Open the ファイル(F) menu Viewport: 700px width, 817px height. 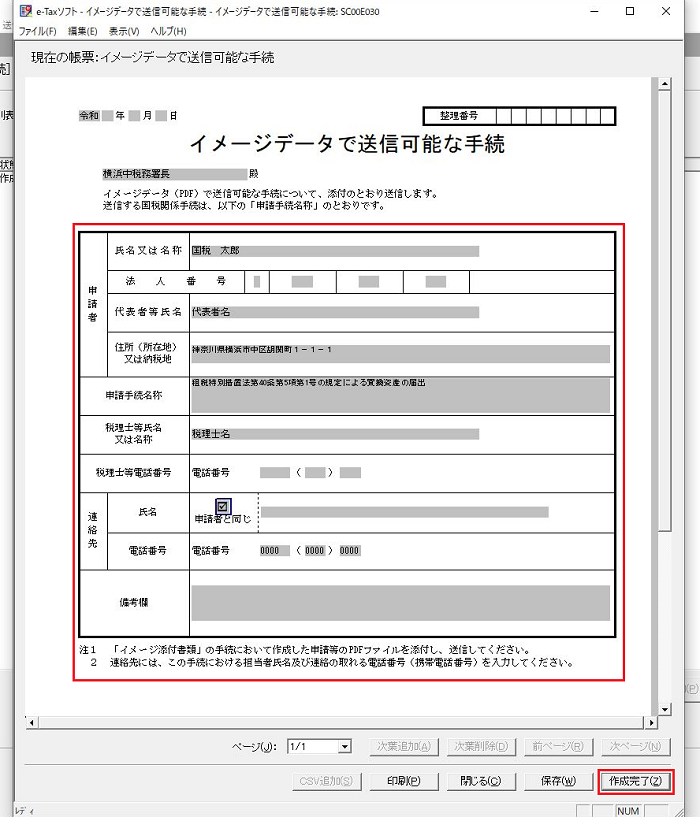click(38, 31)
